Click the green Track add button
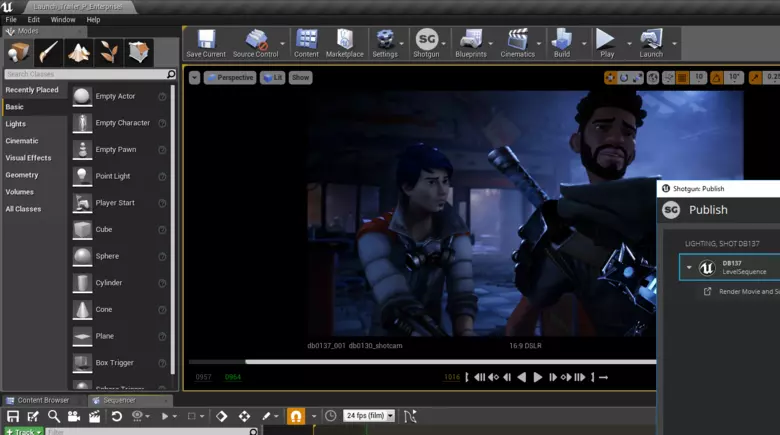This screenshot has width=780, height=435. 23,432
